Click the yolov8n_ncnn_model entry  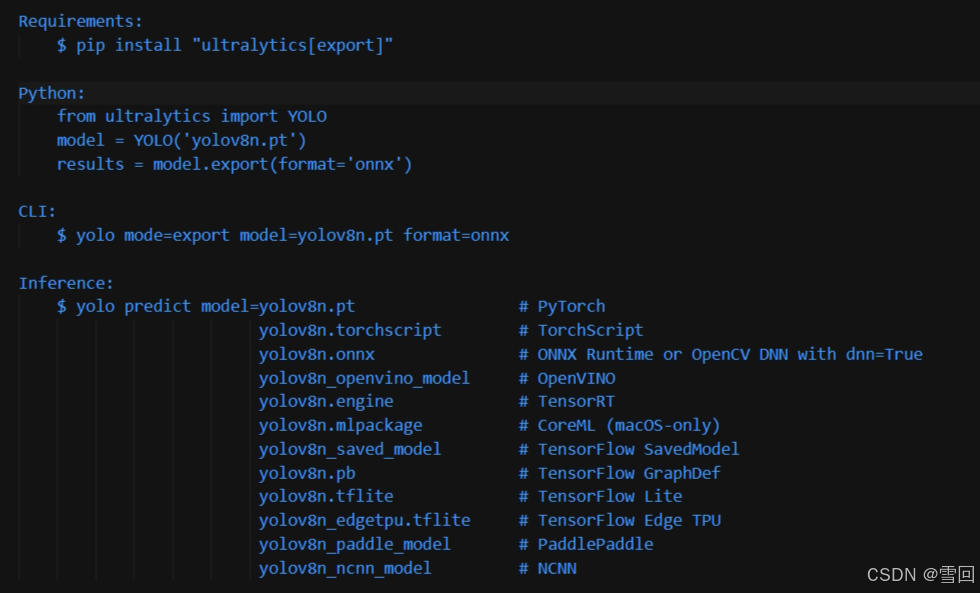(x=345, y=568)
